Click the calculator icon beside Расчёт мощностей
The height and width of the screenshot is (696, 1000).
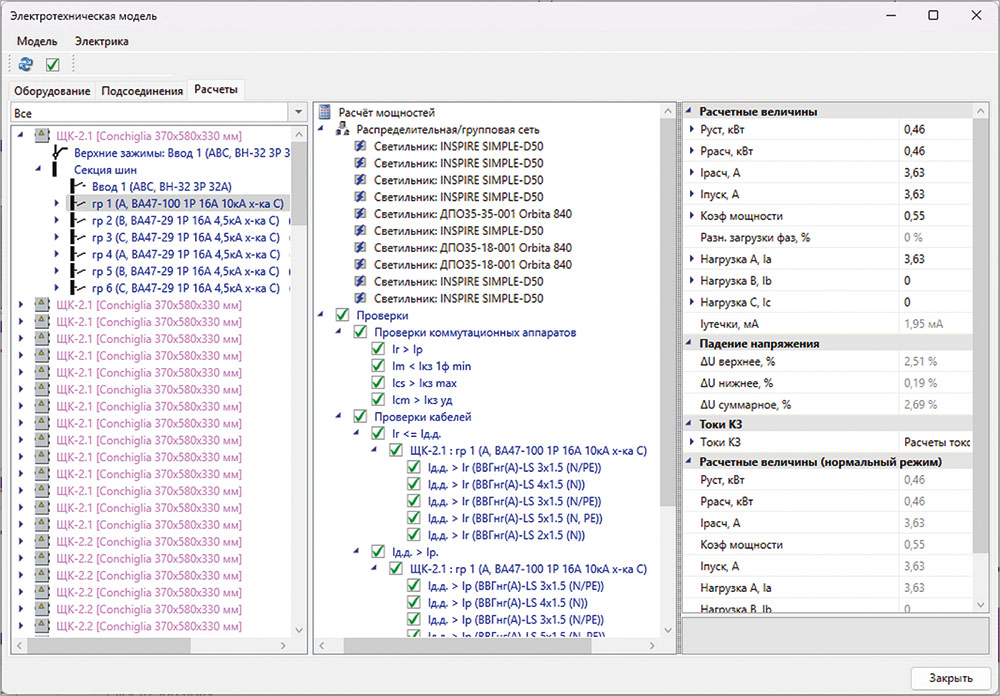325,113
